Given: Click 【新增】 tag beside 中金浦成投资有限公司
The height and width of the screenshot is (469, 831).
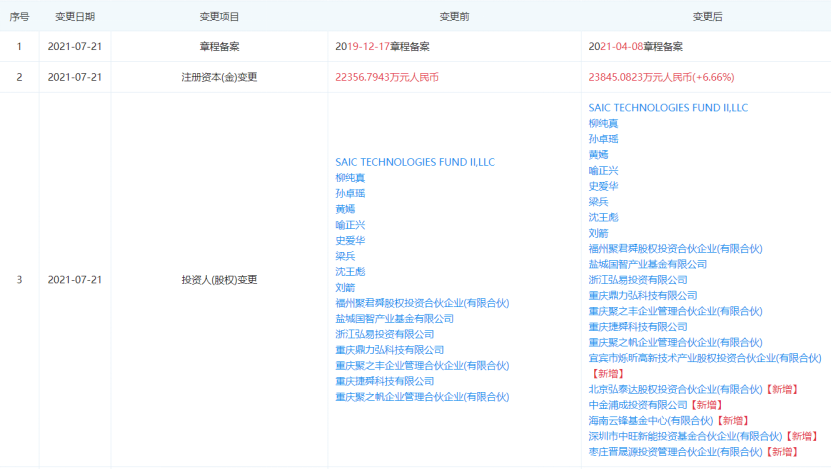Looking at the screenshot, I should pyautogui.click(x=706, y=405).
